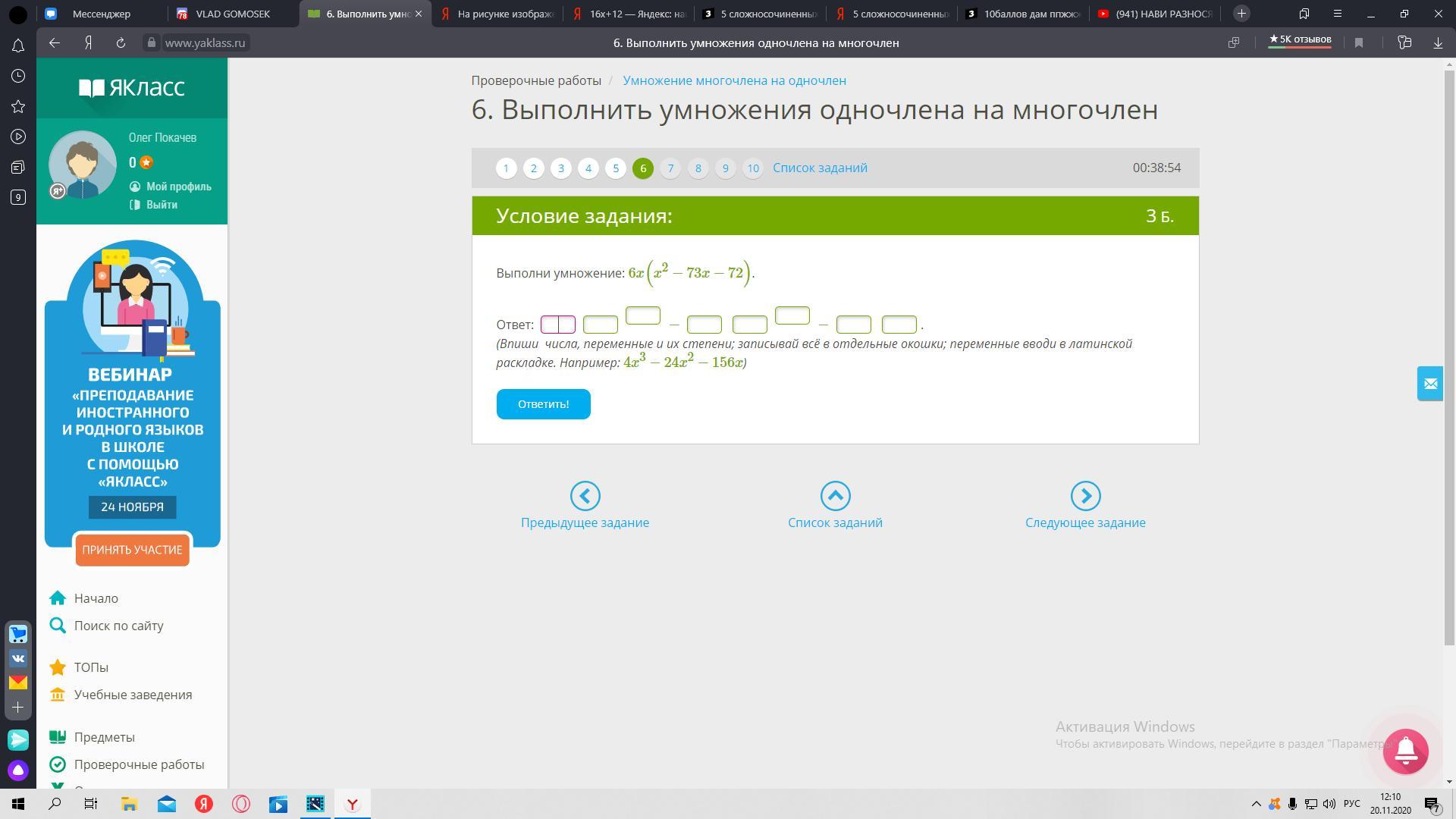Open the envelope feedback side tab
Image resolution: width=1456 pixels, height=819 pixels.
(1430, 384)
